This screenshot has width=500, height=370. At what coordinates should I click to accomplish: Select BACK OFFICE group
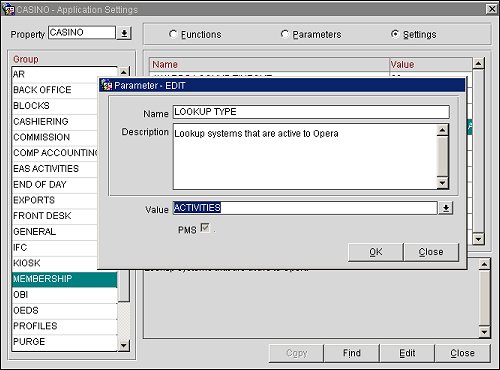point(55,90)
